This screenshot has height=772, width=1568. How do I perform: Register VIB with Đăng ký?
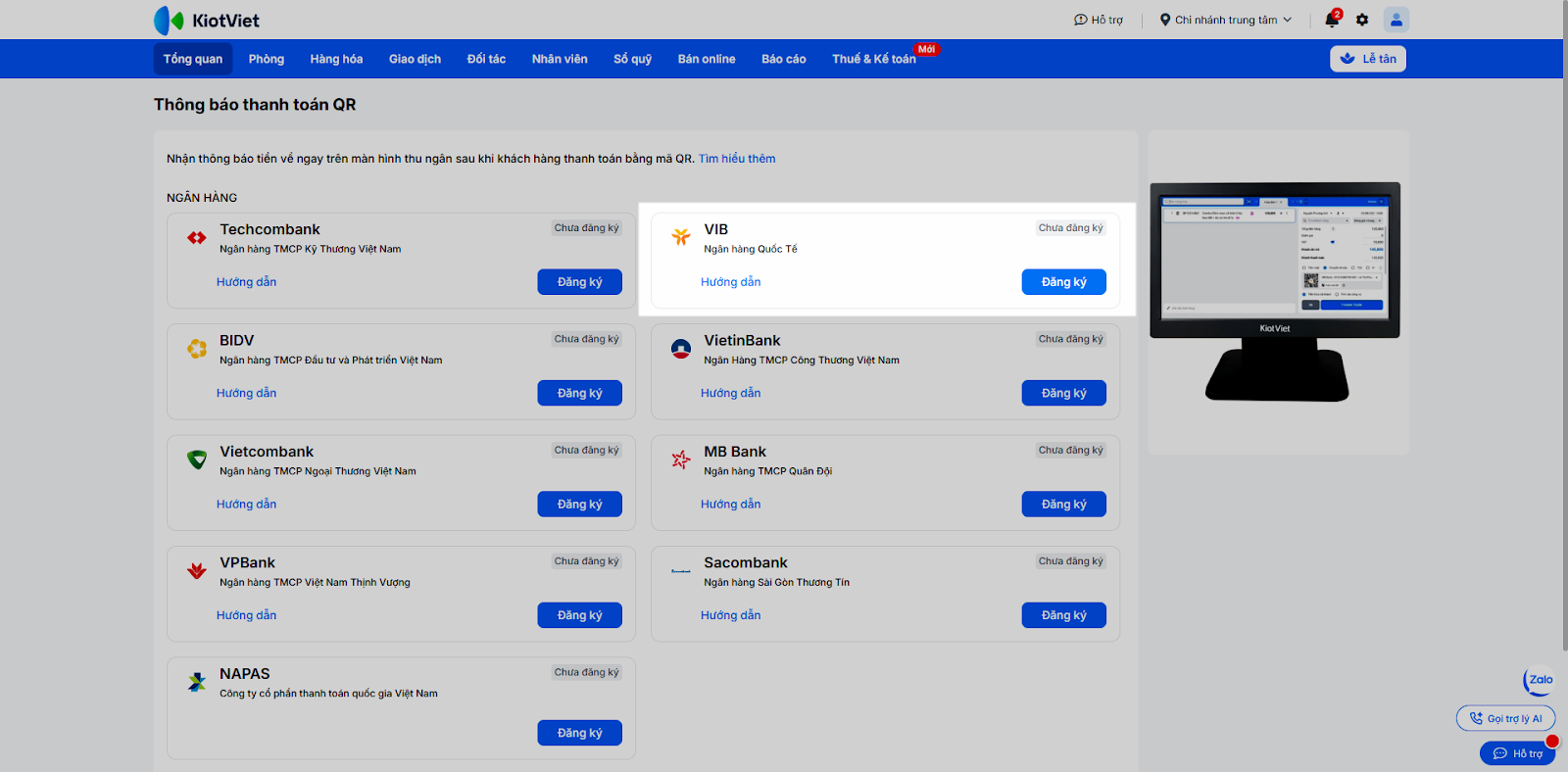(1064, 282)
